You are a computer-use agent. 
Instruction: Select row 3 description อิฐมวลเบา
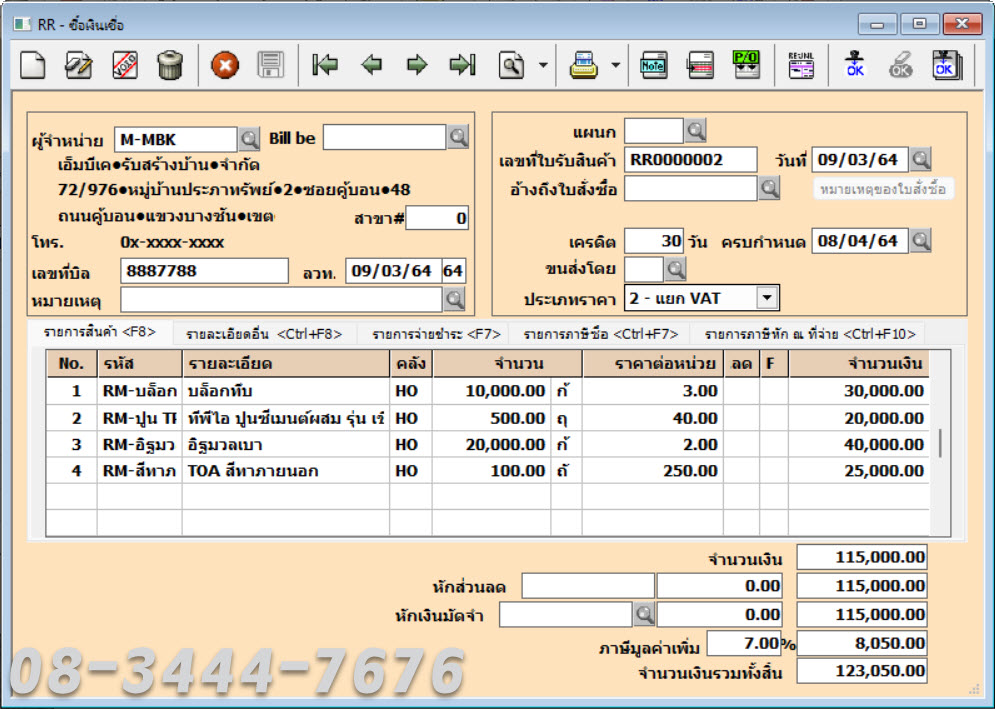click(x=286, y=445)
